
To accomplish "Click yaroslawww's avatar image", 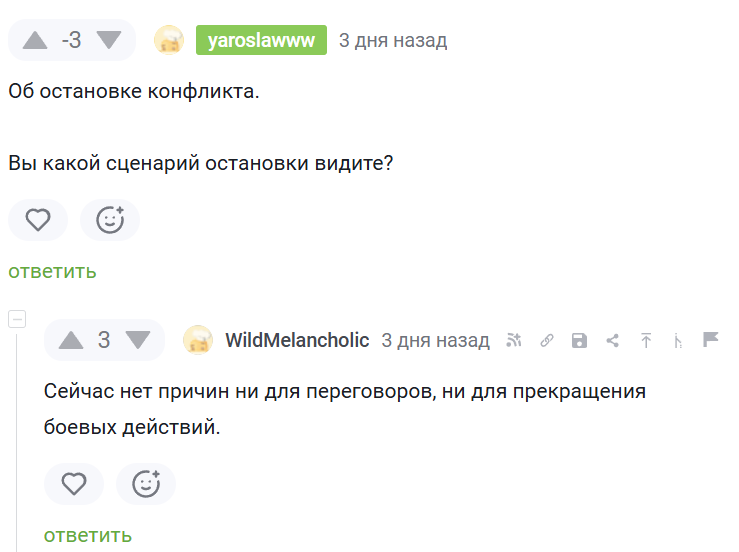I will (x=168, y=40).
